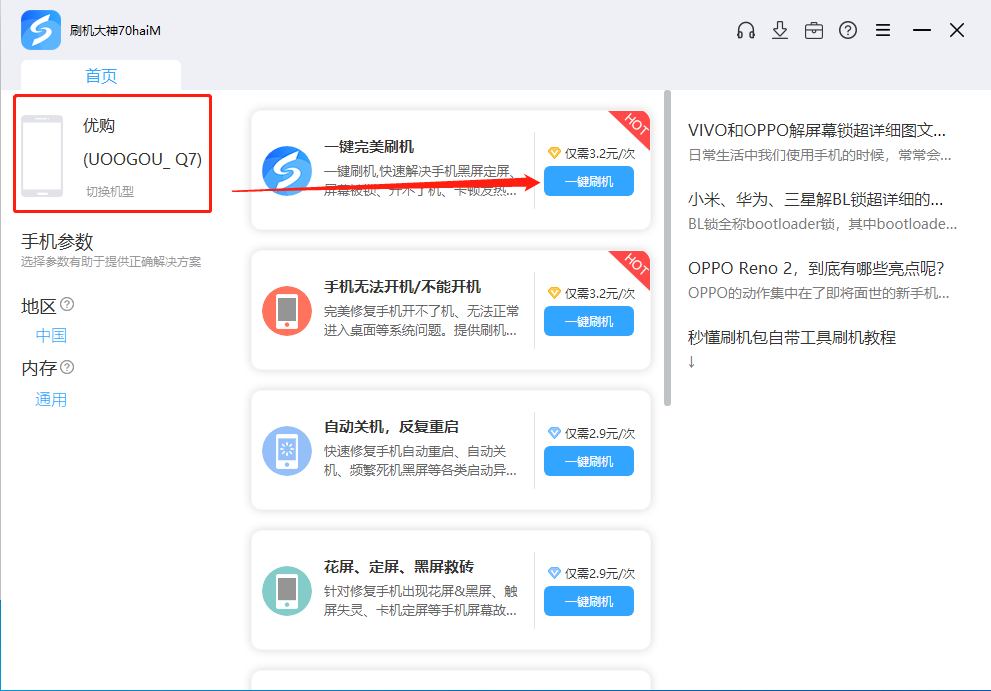This screenshot has height=691, width=991.
Task: Open the hamburger main menu
Action: point(883,30)
